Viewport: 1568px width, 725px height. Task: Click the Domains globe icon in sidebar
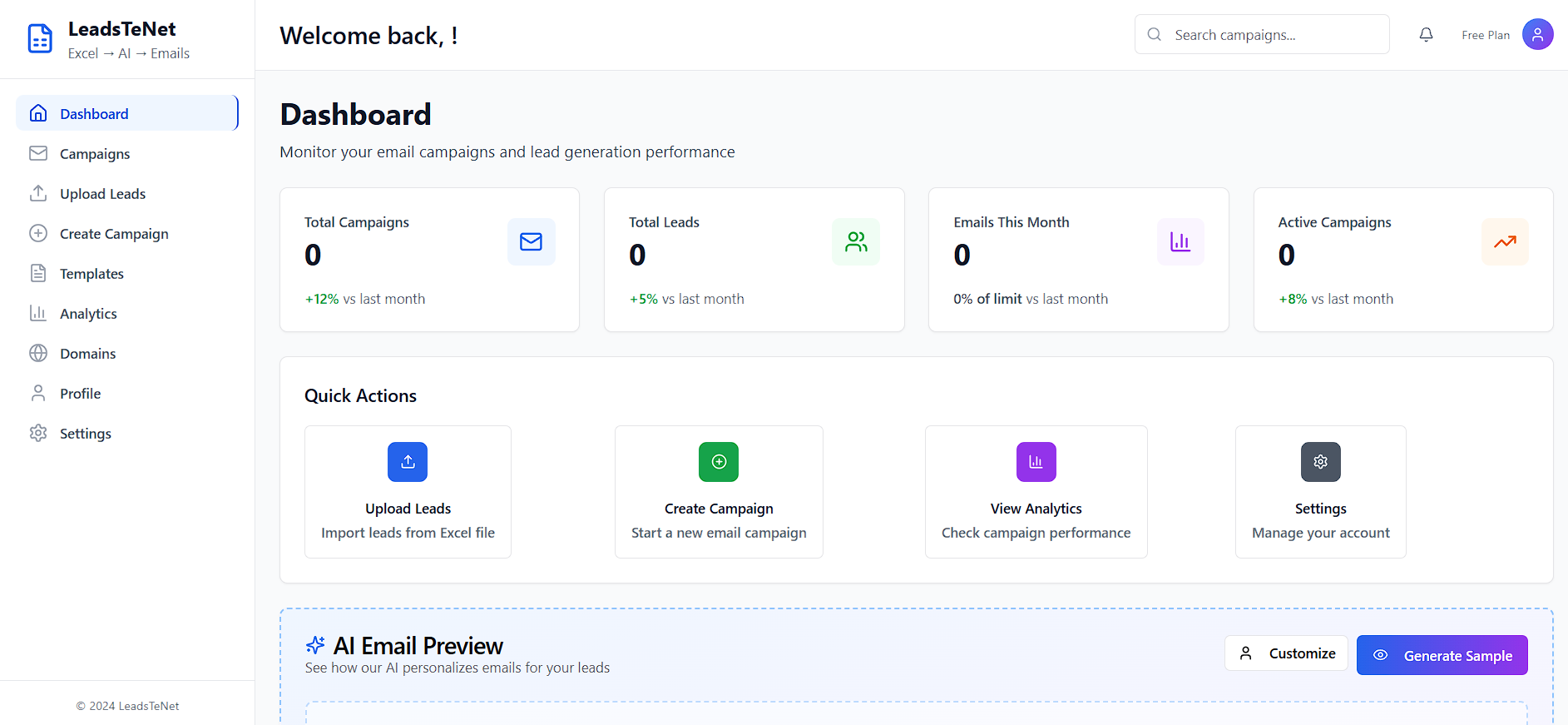(x=38, y=353)
